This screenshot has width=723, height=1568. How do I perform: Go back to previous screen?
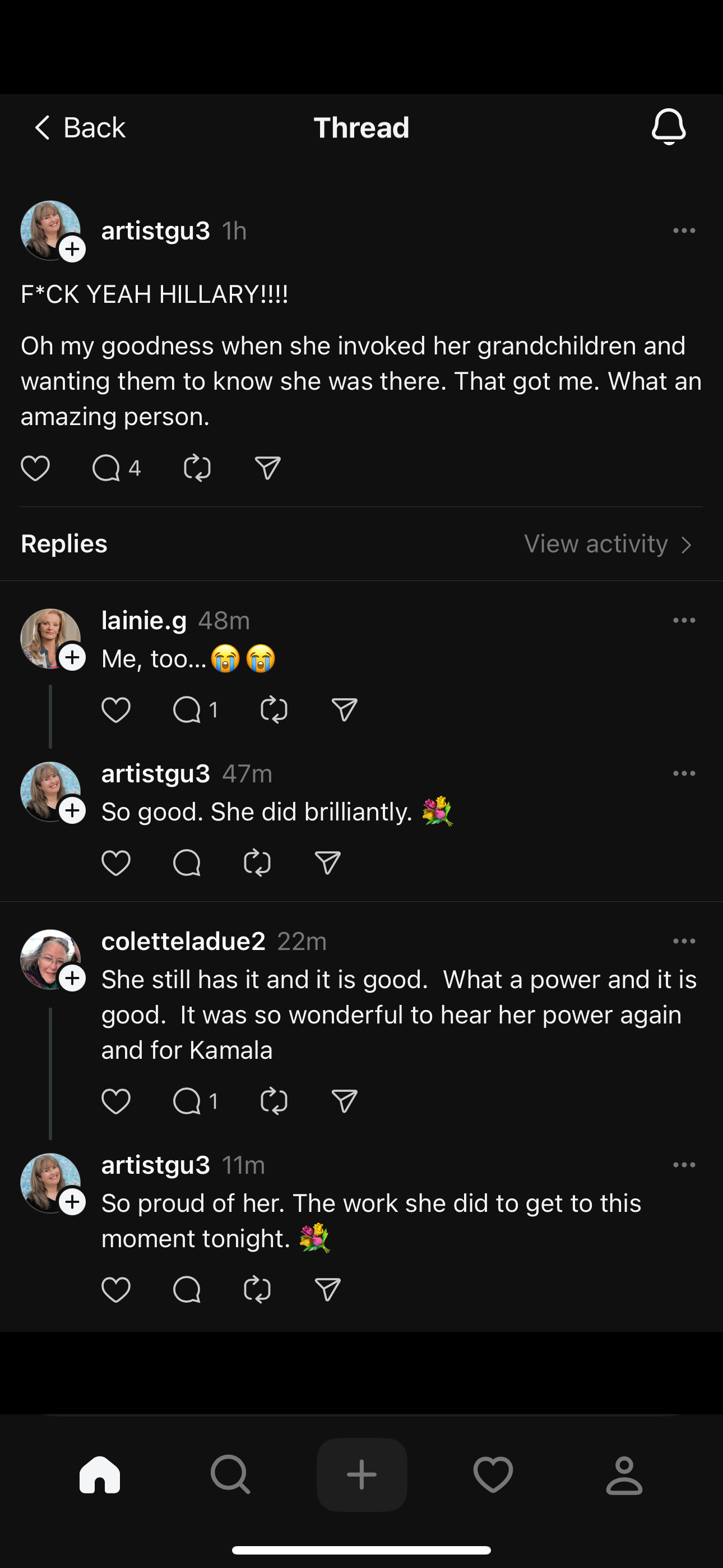[79, 128]
